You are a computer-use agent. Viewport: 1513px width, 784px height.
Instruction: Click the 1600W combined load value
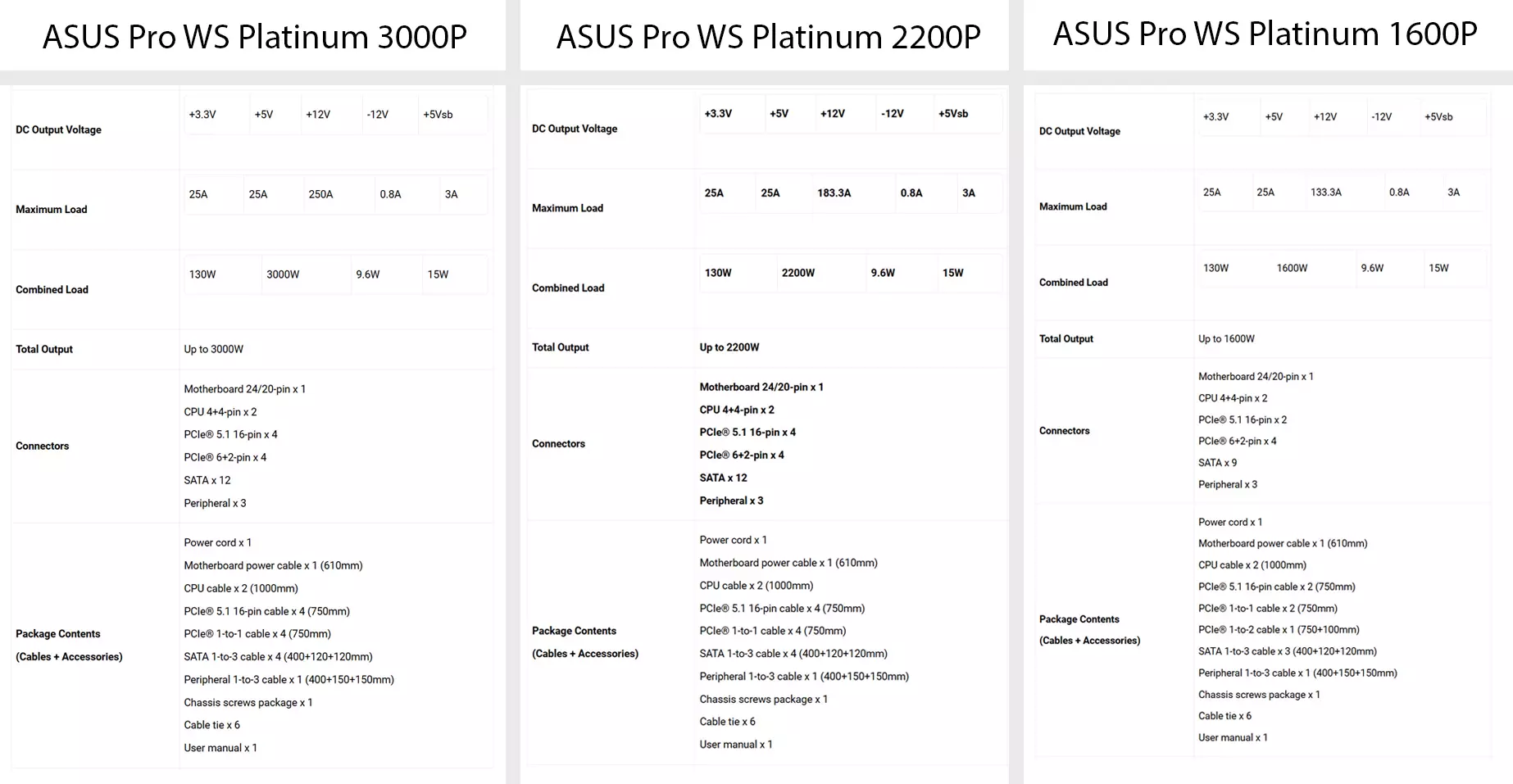coord(1292,268)
